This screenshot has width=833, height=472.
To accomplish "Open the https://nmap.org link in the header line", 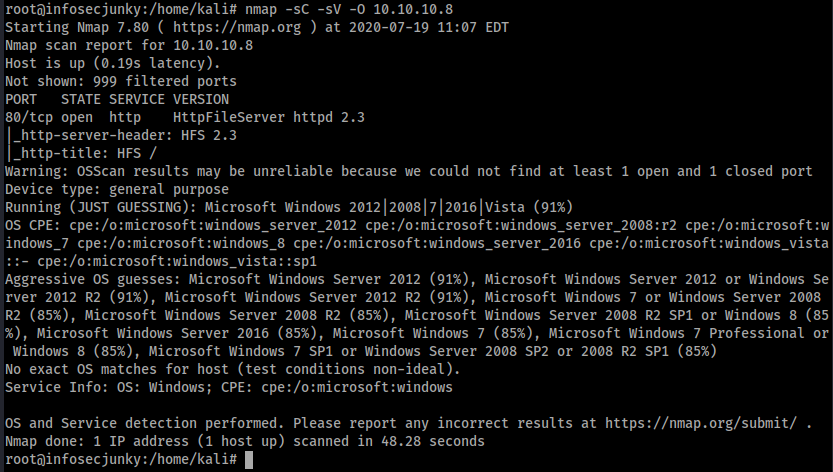I will point(236,27).
